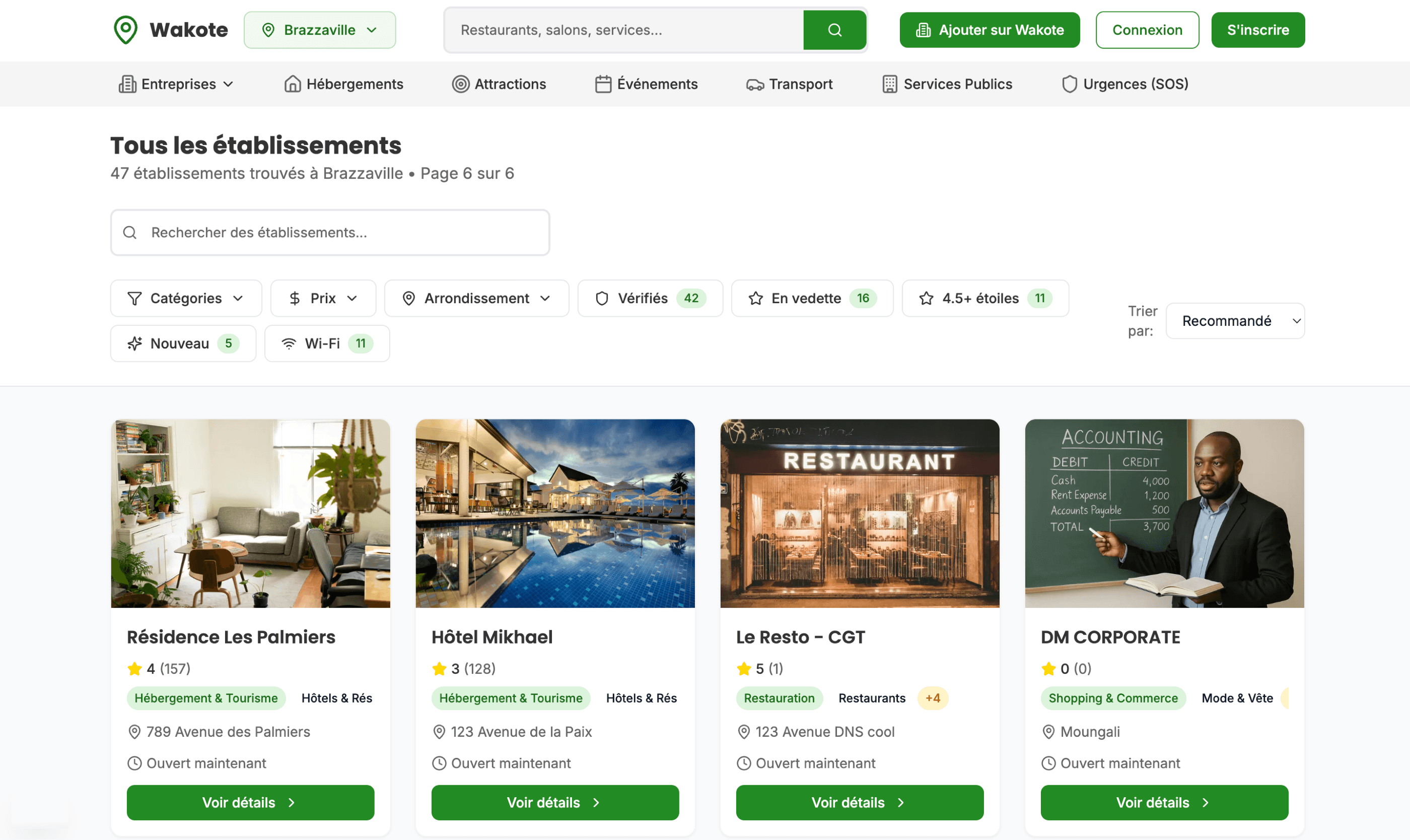
Task: Click the Rechercher des établissements search field
Action: 330,233
